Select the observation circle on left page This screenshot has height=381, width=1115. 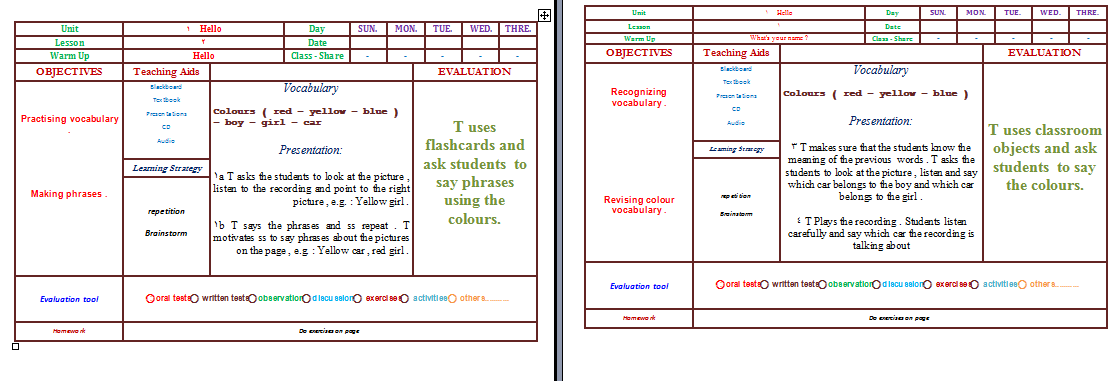pos(252,299)
